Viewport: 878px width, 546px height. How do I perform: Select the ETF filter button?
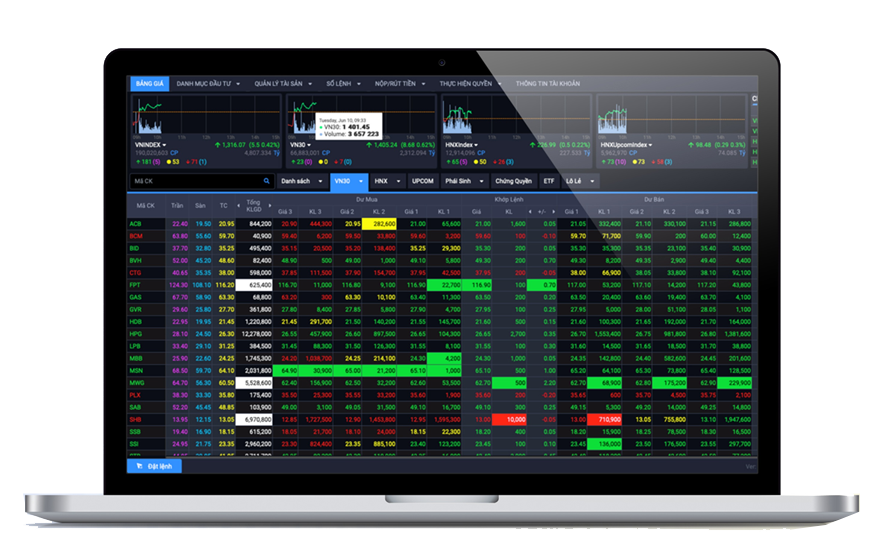click(x=548, y=181)
